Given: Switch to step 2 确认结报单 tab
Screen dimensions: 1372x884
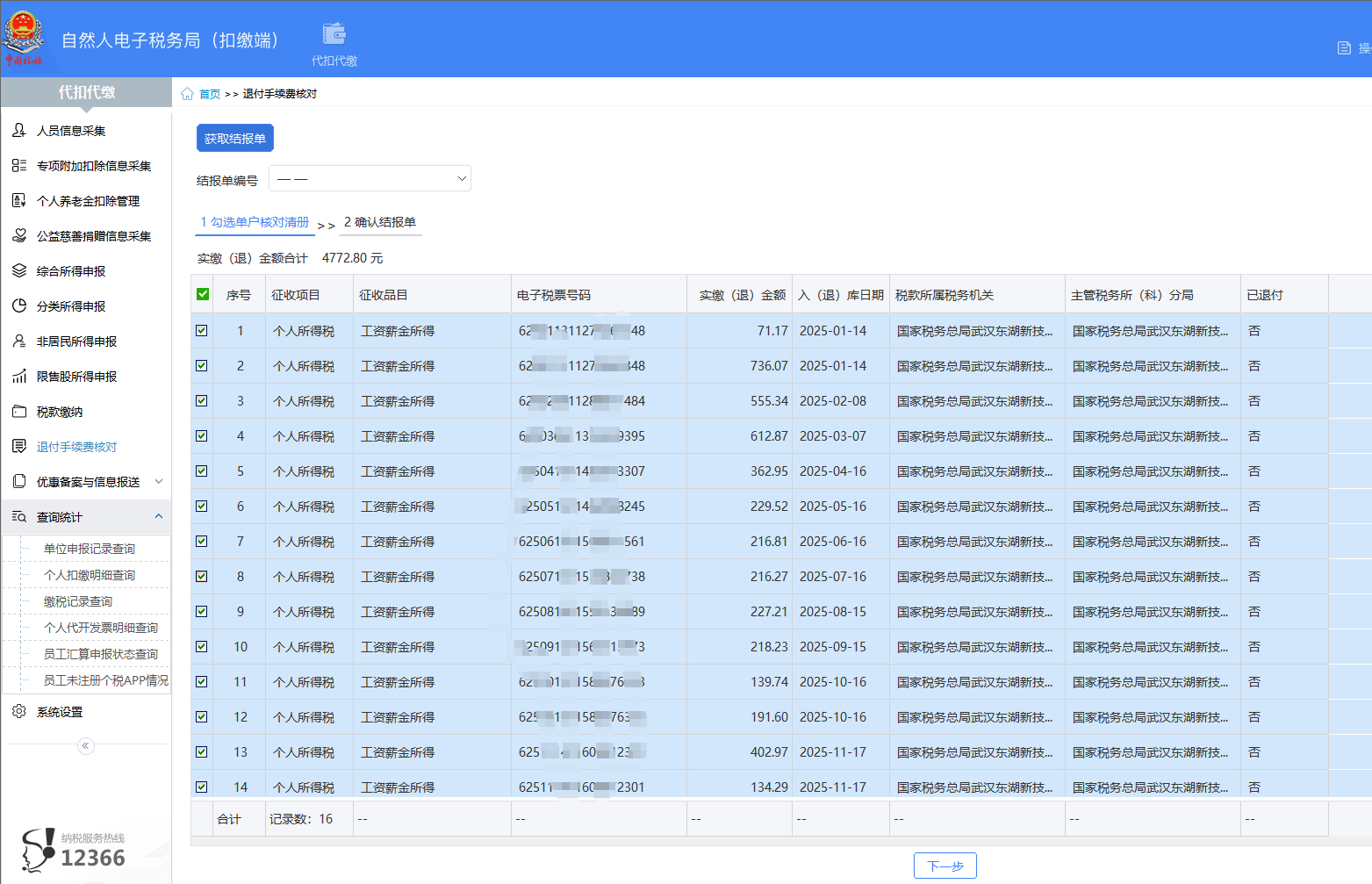Looking at the screenshot, I should pyautogui.click(x=380, y=222).
